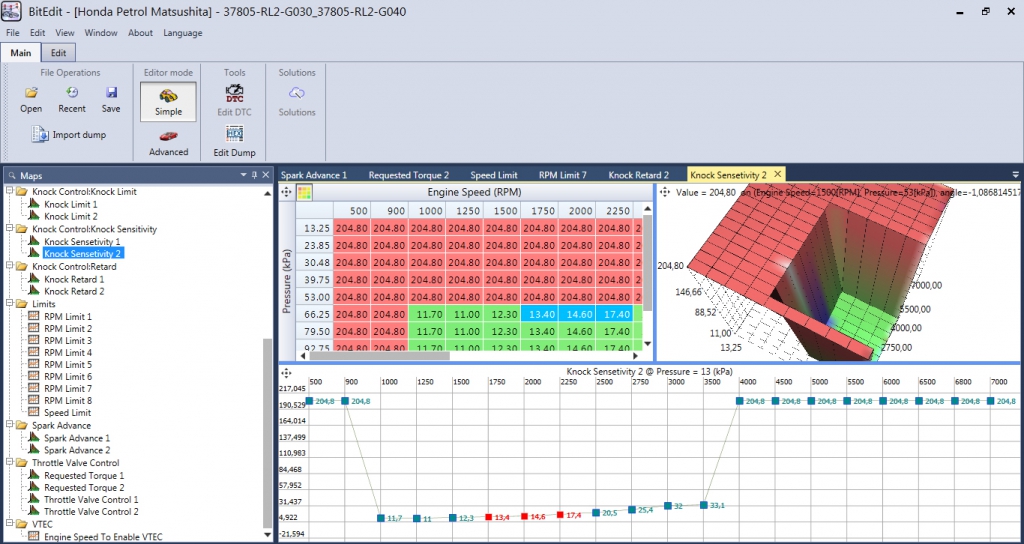Select the 11.00 cell in 66.25 row
This screenshot has width=1024, height=544.
coord(464,314)
